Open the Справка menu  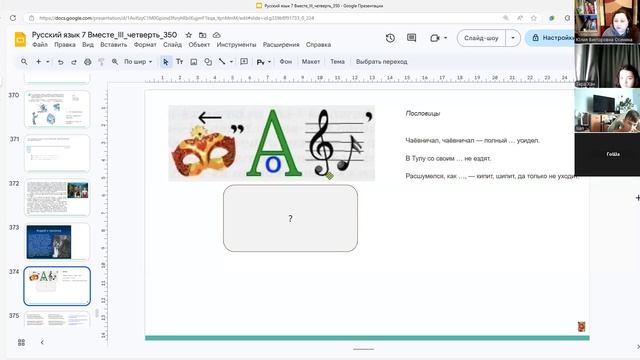coord(318,44)
